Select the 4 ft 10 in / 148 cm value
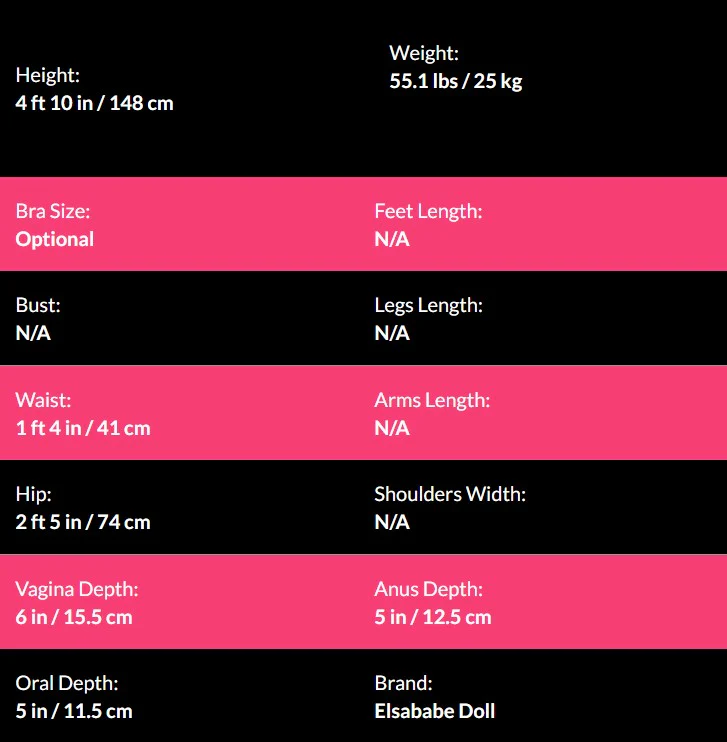The height and width of the screenshot is (742, 727). click(95, 103)
